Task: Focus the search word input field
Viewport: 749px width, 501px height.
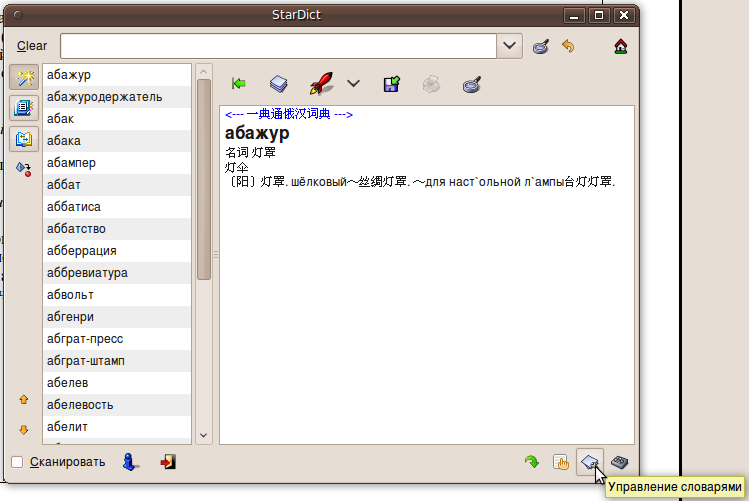Action: [278, 46]
